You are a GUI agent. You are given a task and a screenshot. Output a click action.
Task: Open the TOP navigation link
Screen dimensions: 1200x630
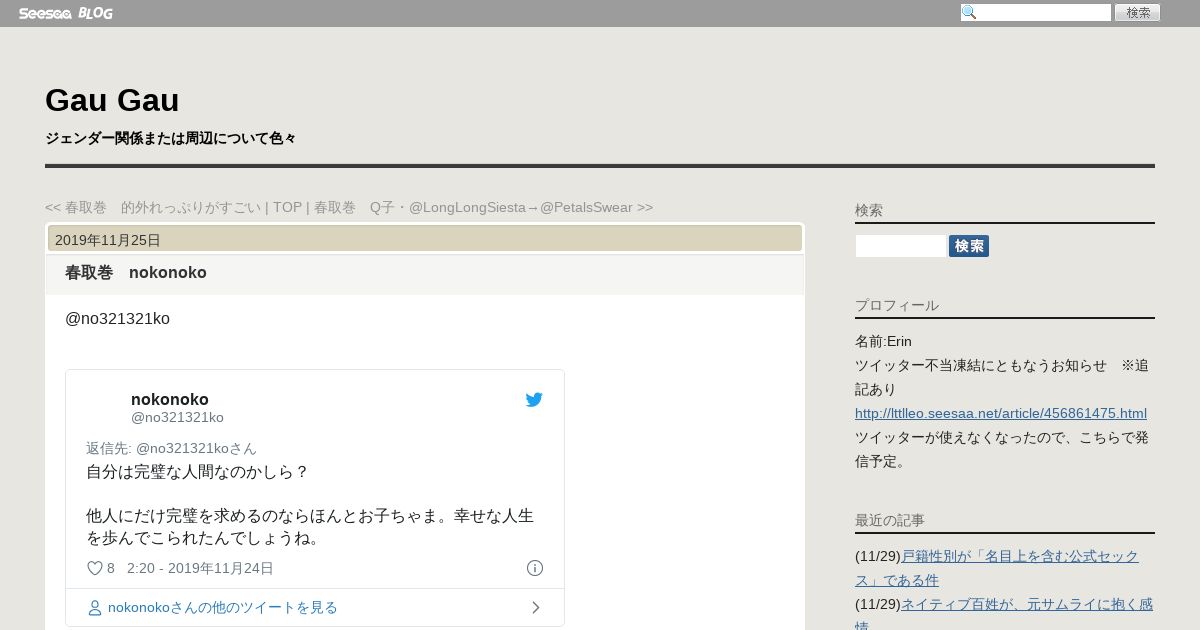(x=287, y=207)
